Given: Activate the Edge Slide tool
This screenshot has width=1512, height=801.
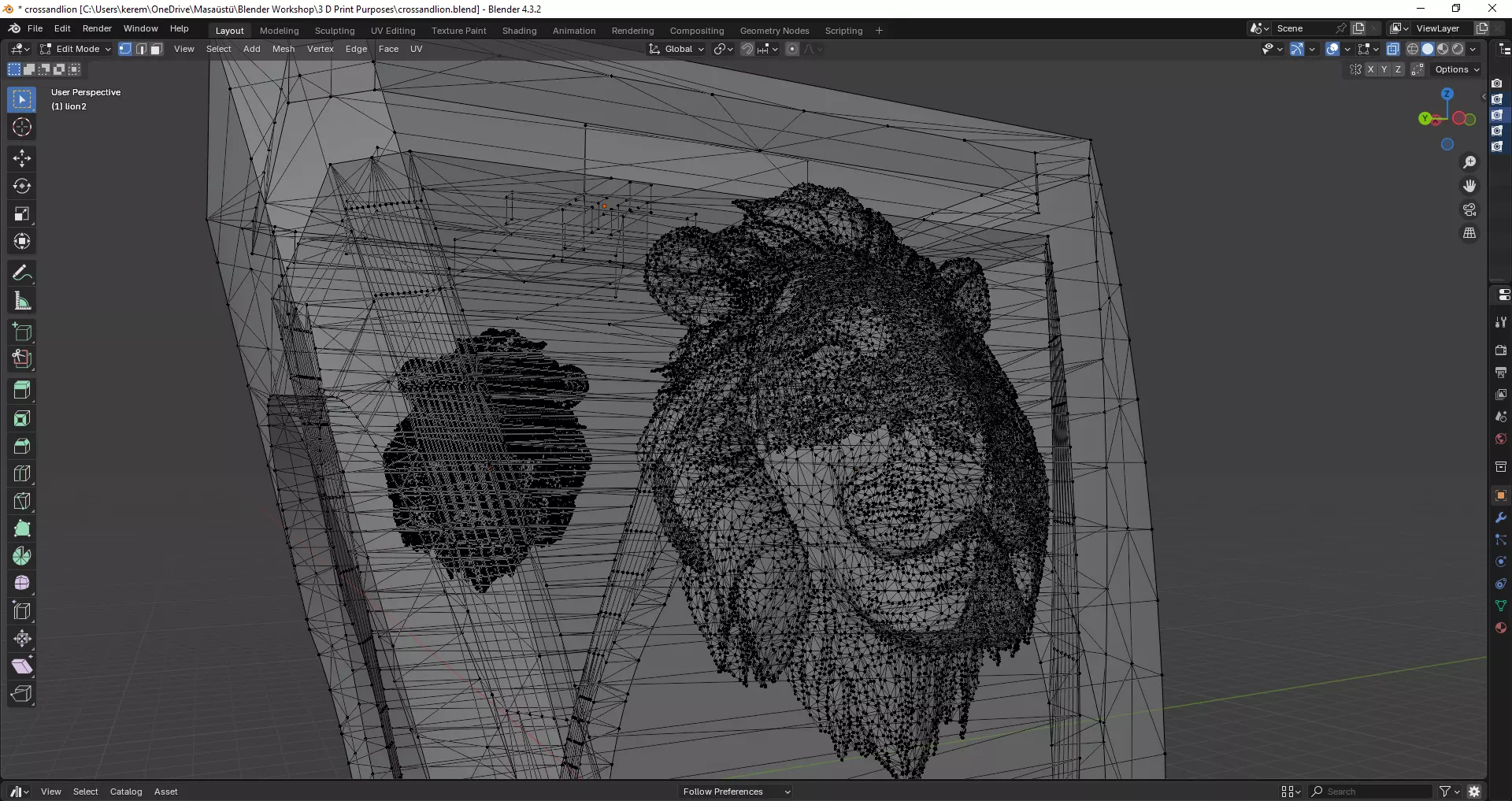Looking at the screenshot, I should [22, 611].
